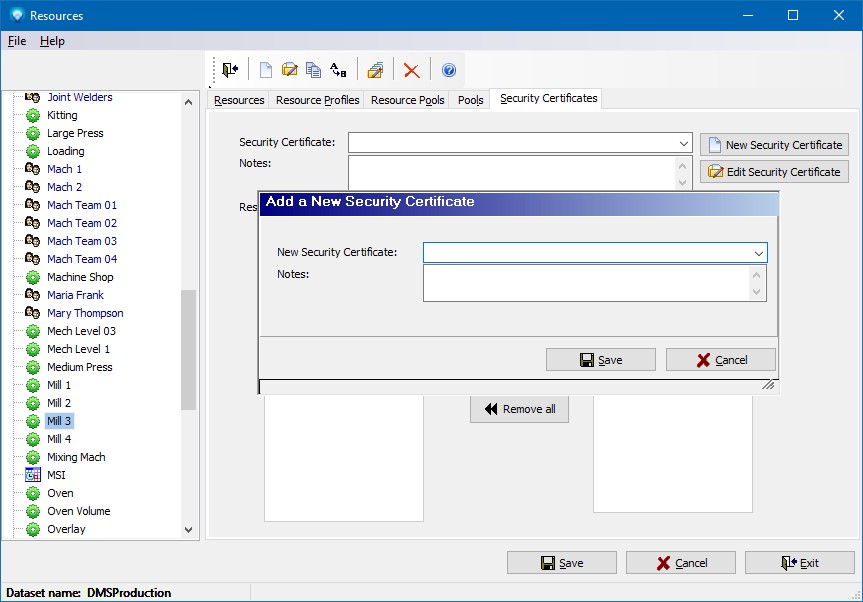
Task: Click the exit door toolbar icon
Action: pyautogui.click(x=231, y=70)
